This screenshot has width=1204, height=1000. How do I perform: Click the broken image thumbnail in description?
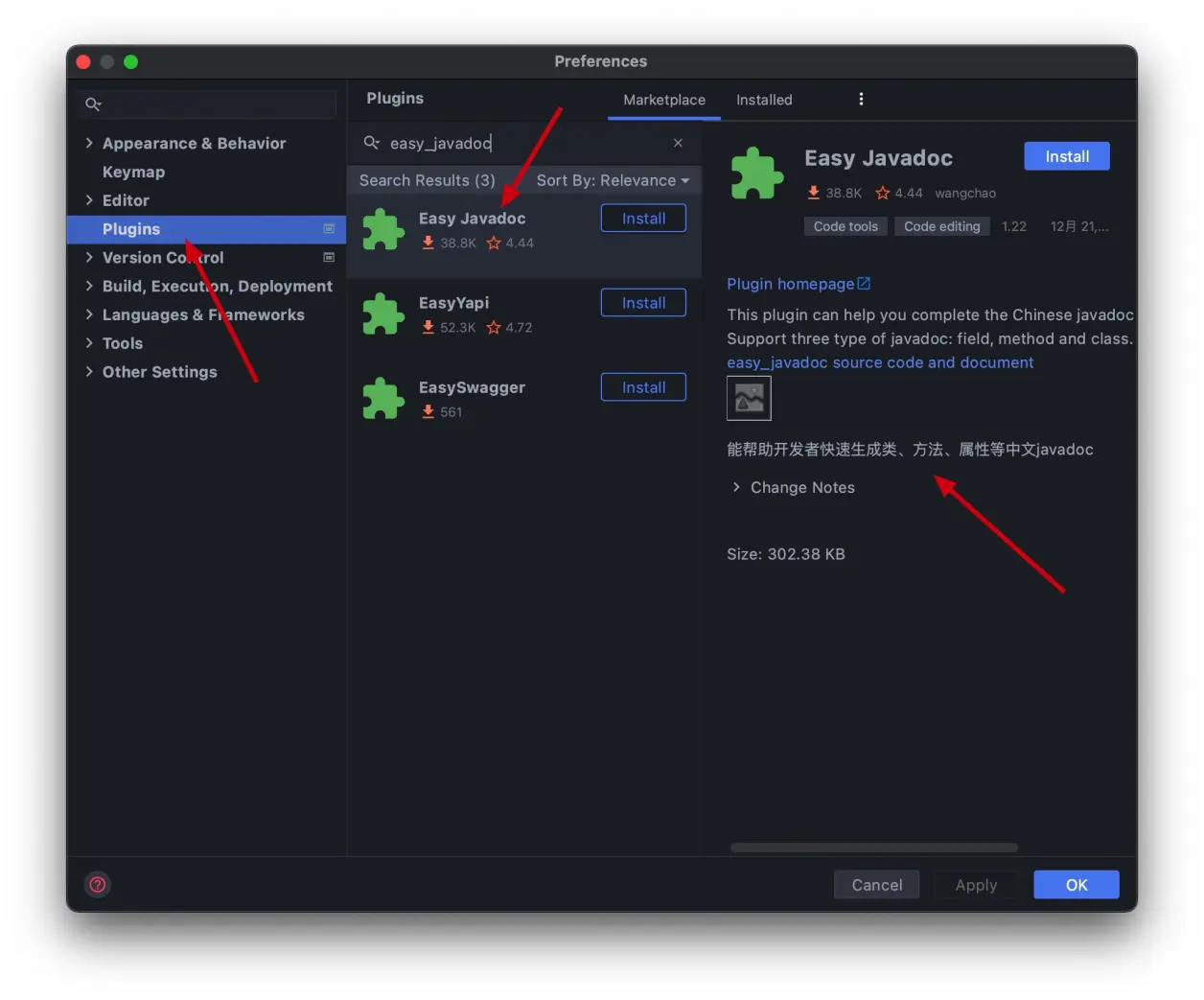click(x=749, y=398)
